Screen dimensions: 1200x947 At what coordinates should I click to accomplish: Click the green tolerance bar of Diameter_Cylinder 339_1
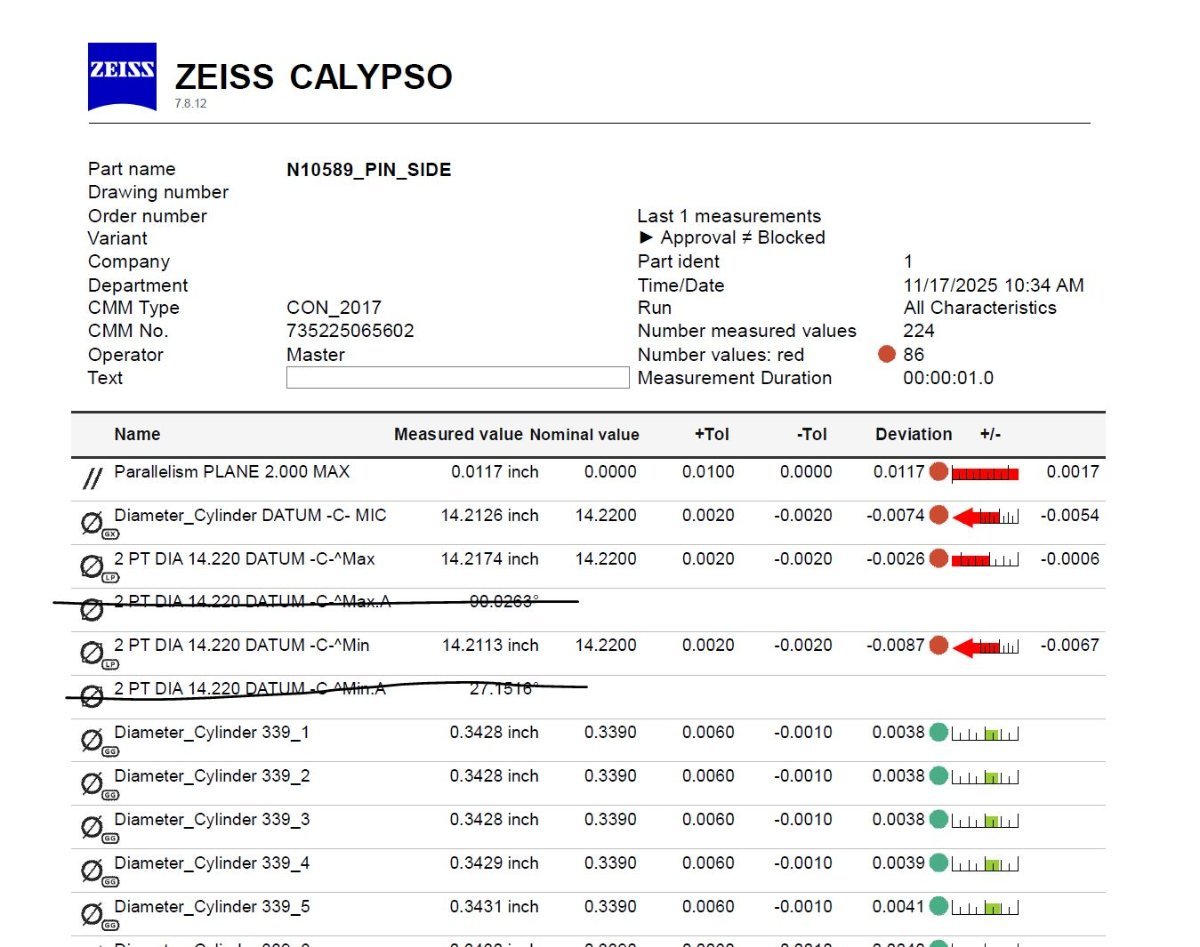[985, 734]
